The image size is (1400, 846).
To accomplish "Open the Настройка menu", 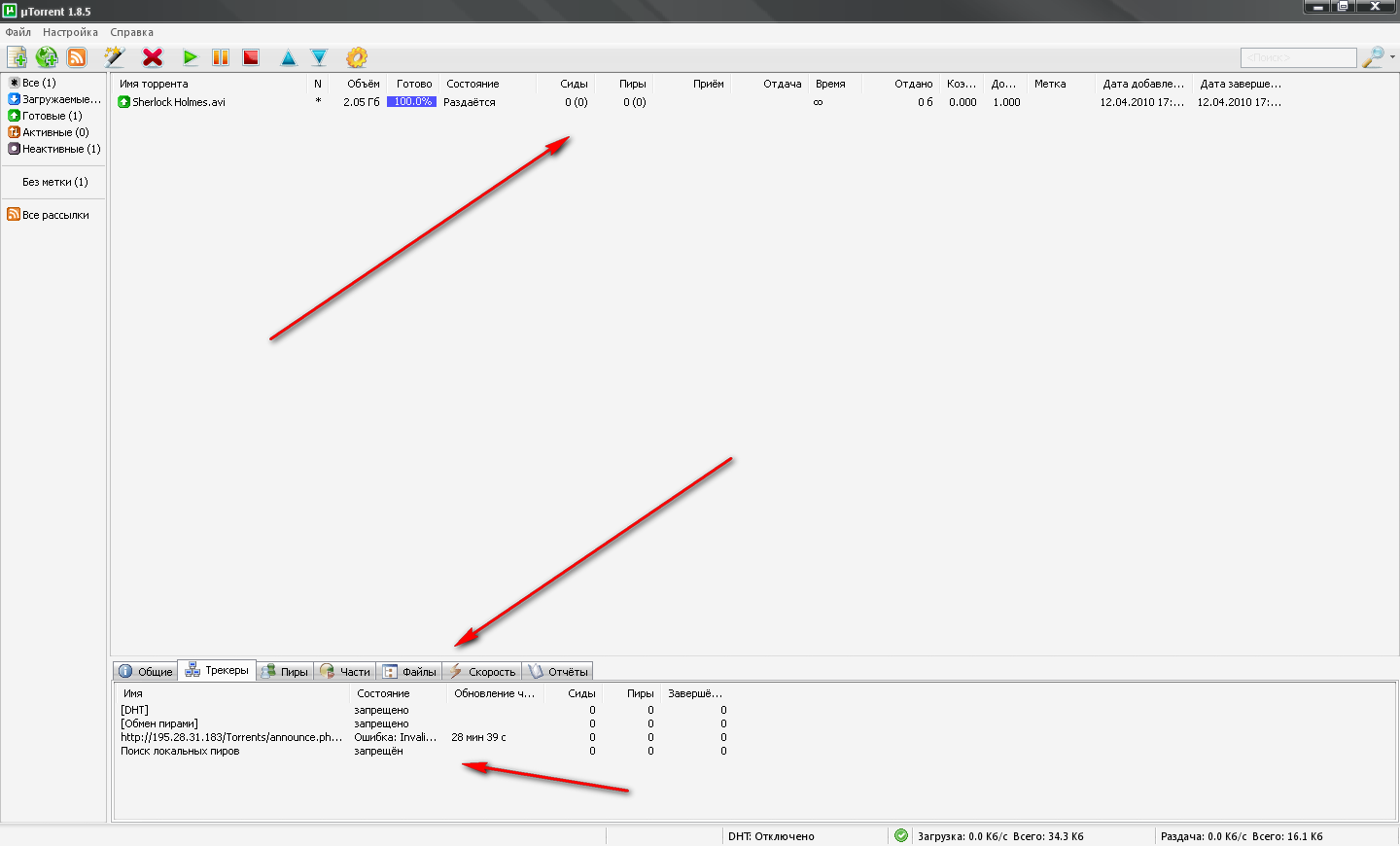I will coord(70,32).
